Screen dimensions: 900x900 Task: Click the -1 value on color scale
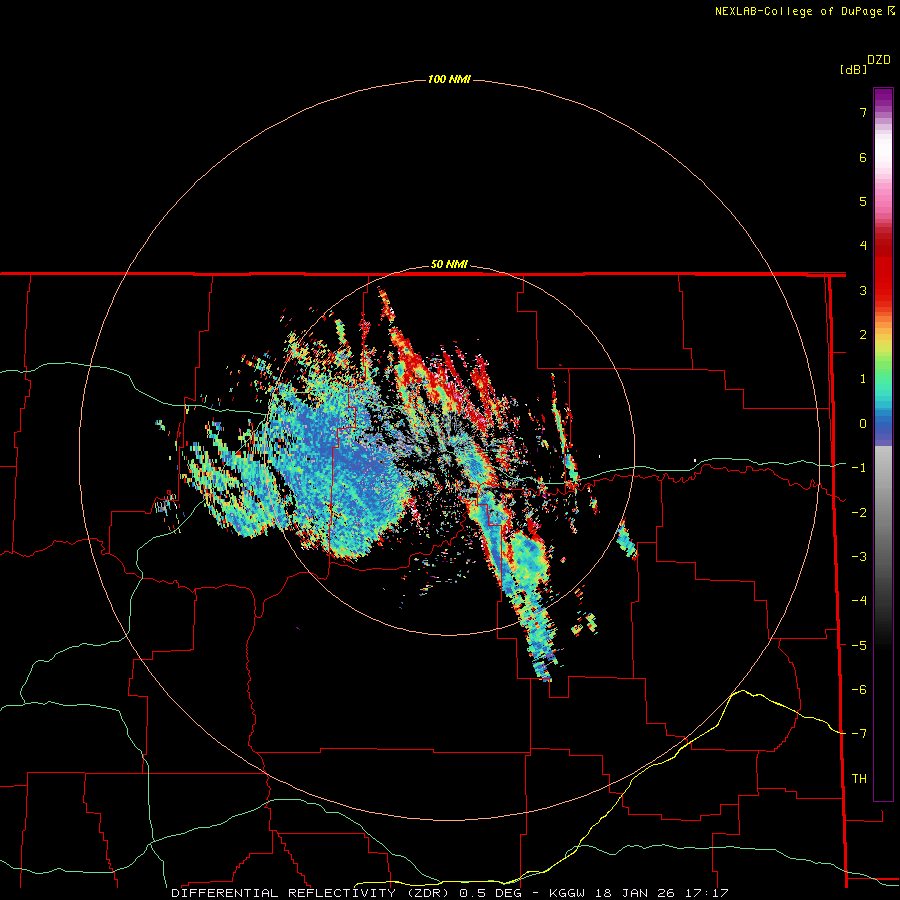click(x=859, y=468)
